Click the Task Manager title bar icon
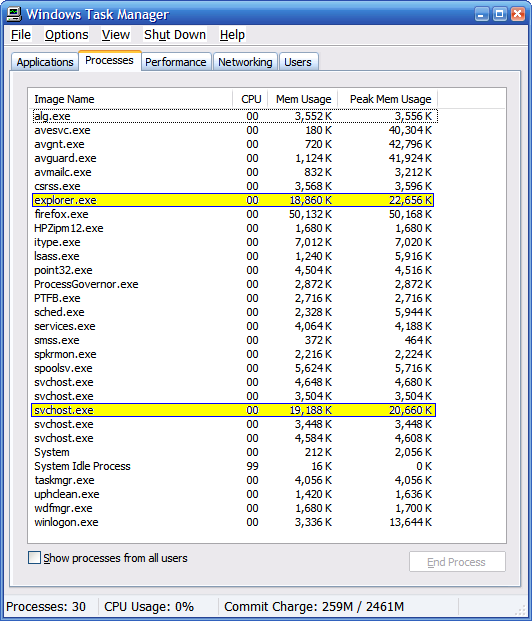This screenshot has width=532, height=621. [x=13, y=14]
